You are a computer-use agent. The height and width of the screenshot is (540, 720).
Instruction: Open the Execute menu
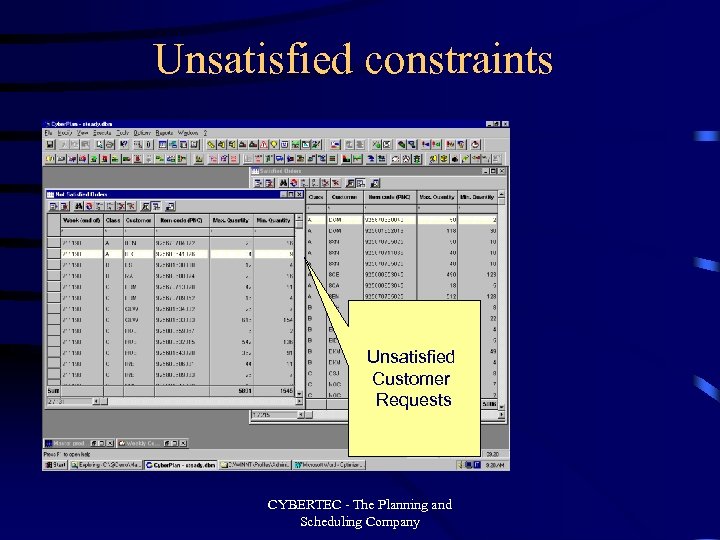coord(102,133)
